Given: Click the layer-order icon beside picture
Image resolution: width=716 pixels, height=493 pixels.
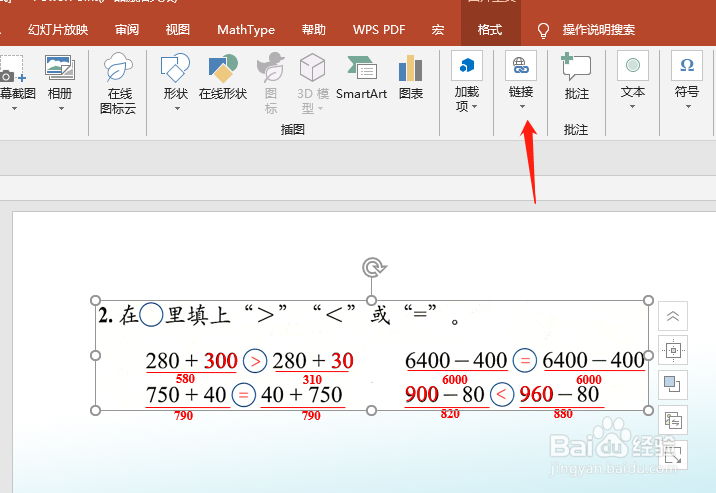Looking at the screenshot, I should pos(673,384).
